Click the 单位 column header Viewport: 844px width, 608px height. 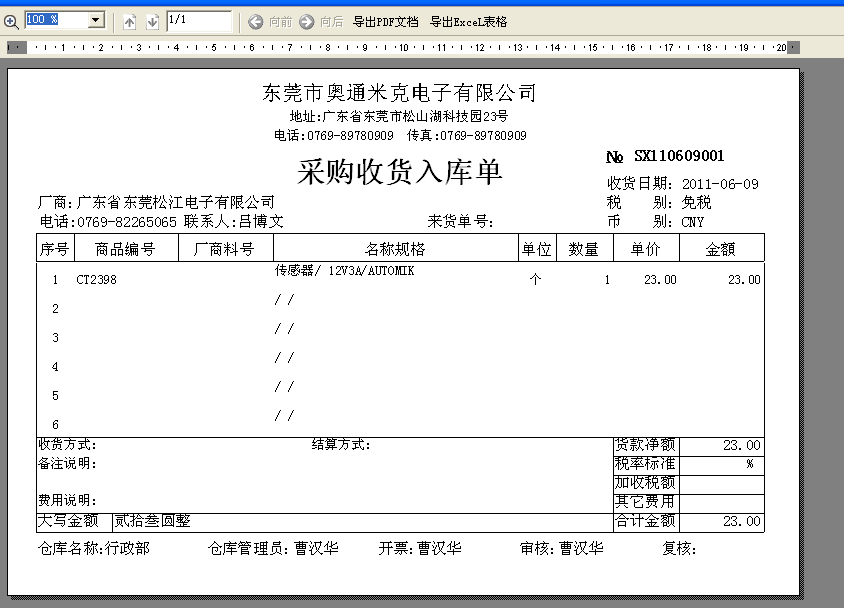point(537,249)
